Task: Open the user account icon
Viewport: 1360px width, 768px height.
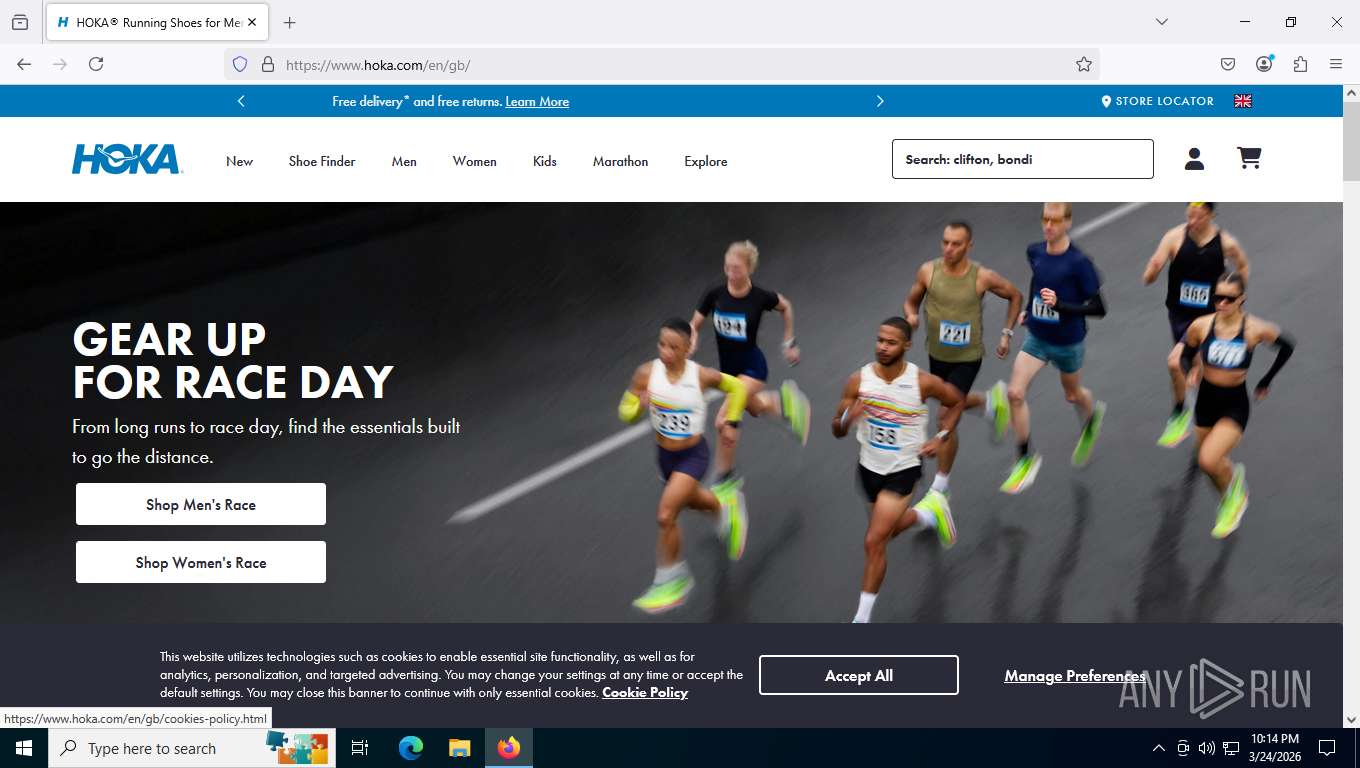Action: point(1194,159)
